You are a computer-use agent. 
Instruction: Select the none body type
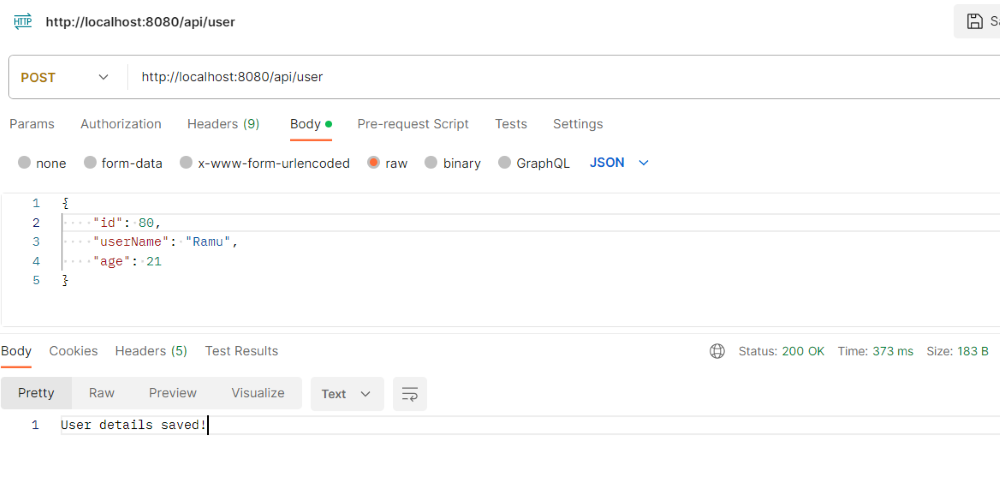pos(24,163)
